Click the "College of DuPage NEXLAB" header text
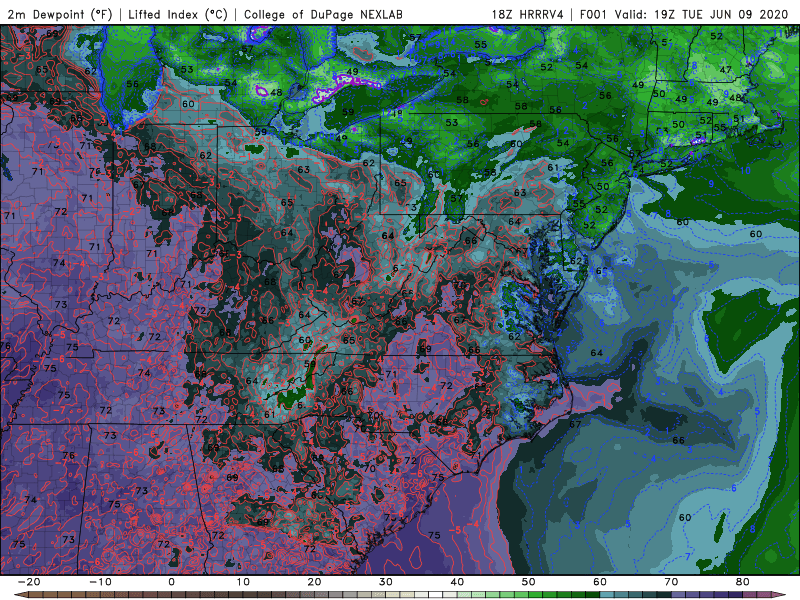The image size is (800, 600). pyautogui.click(x=323, y=14)
